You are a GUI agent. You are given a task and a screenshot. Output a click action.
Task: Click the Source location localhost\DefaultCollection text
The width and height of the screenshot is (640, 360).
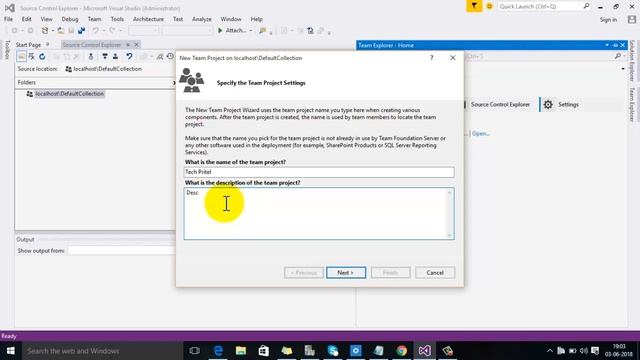pyautogui.click(x=107, y=69)
